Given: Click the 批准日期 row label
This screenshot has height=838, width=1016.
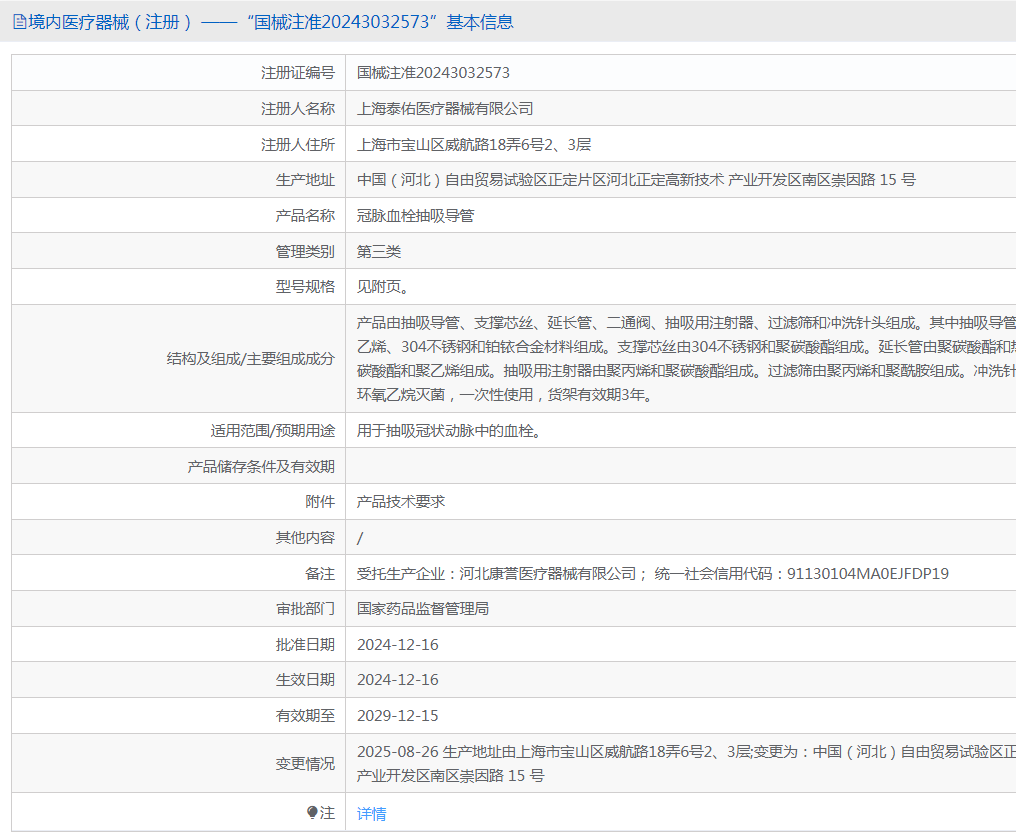Looking at the screenshot, I should click(305, 645).
